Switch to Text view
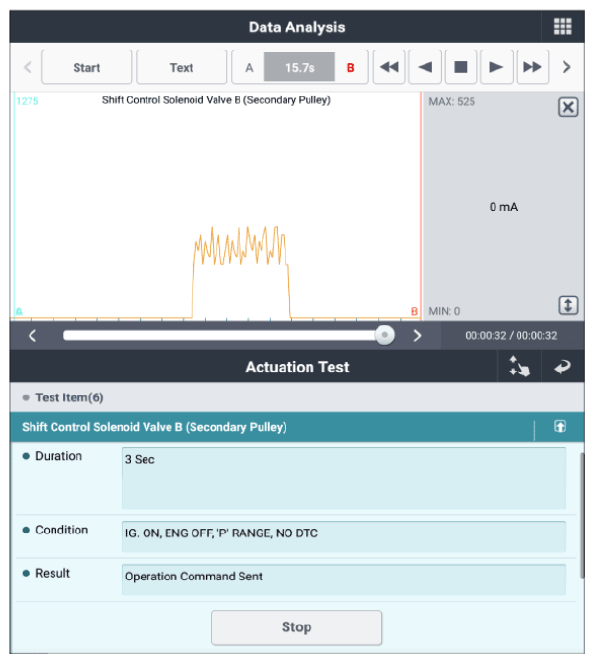This screenshot has height=663, width=594. (181, 67)
